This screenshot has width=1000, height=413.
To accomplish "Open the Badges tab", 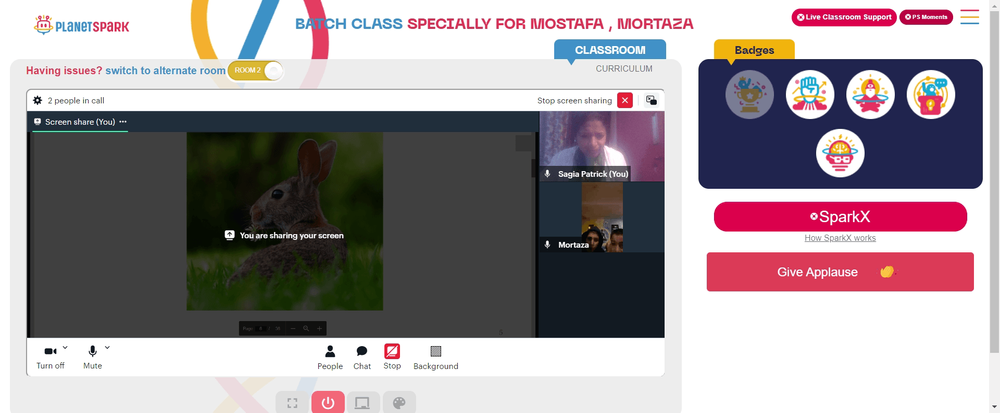I will [754, 50].
